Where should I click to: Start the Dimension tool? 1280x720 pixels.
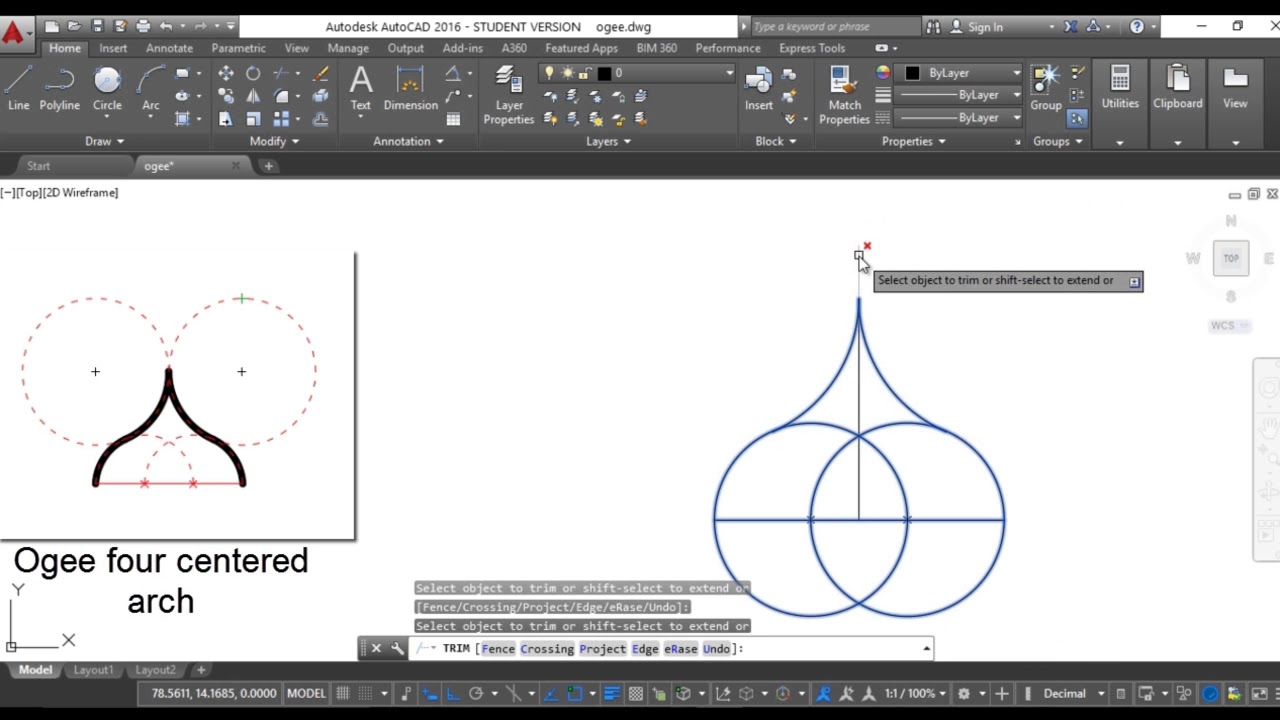[x=410, y=88]
